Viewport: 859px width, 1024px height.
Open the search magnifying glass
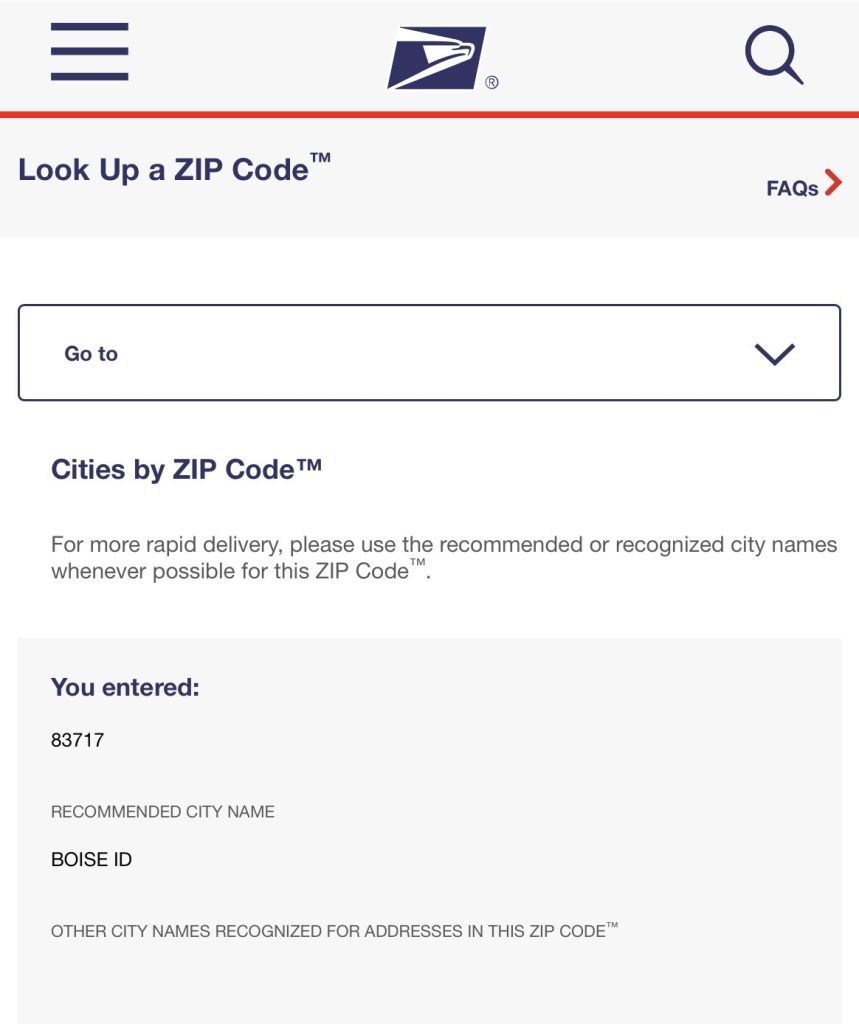click(771, 54)
